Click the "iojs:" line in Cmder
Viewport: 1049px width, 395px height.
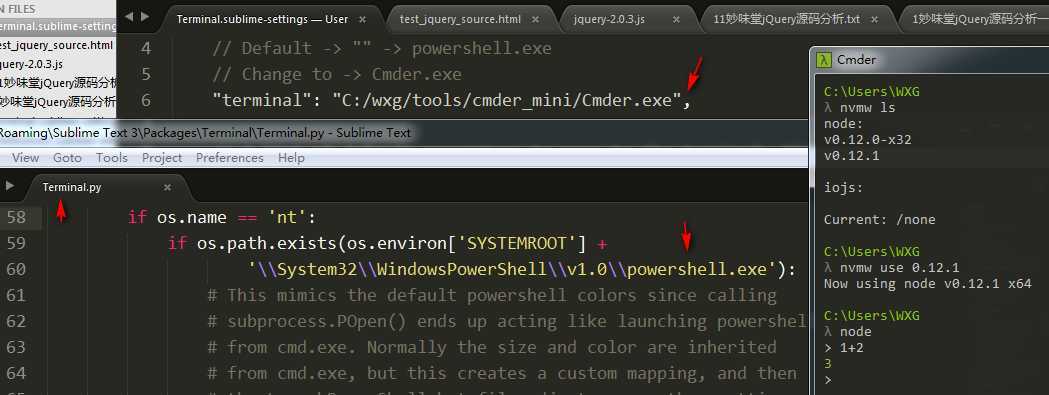pyautogui.click(x=843, y=188)
